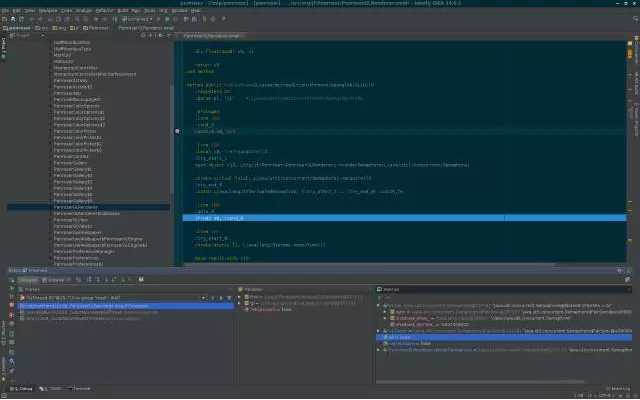Click the Resume Program icon

click(x=11, y=289)
